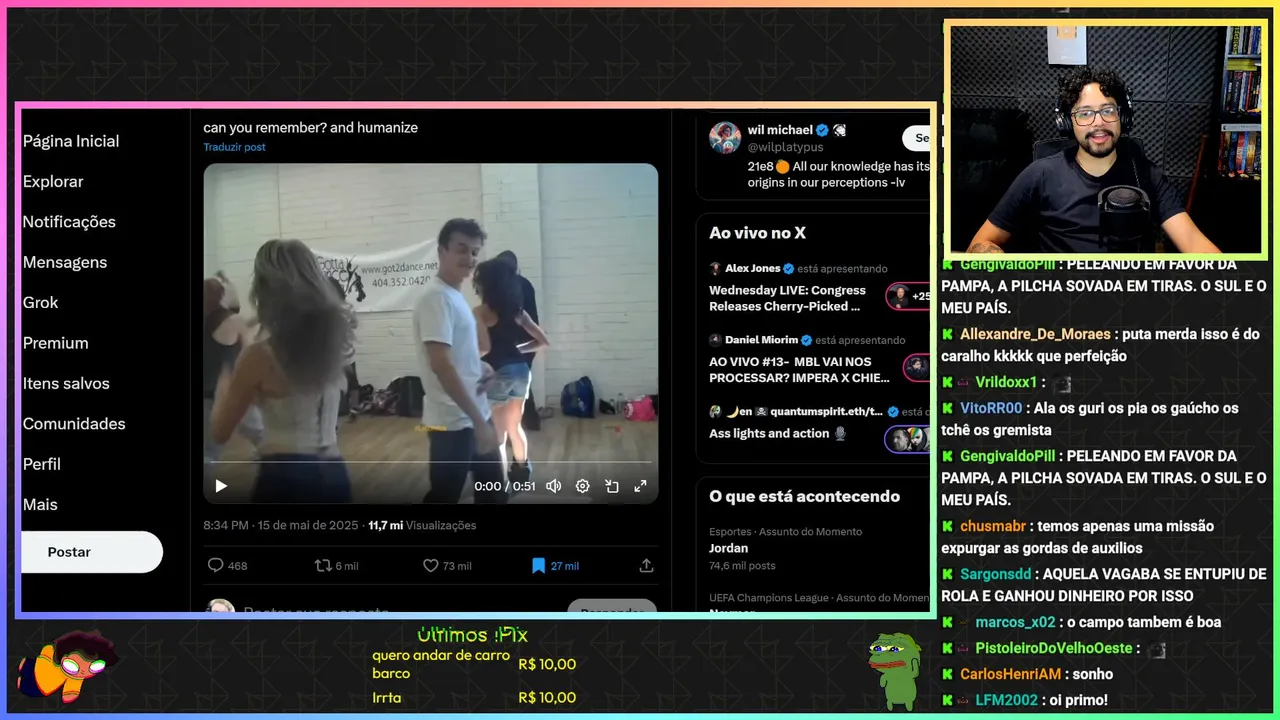Open Comunidades in the sidebar
Image resolution: width=1280 pixels, height=720 pixels.
tap(74, 423)
